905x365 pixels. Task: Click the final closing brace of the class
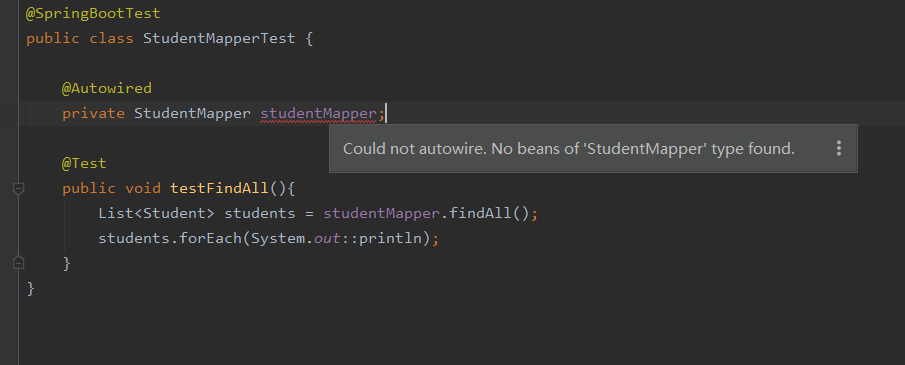click(31, 288)
